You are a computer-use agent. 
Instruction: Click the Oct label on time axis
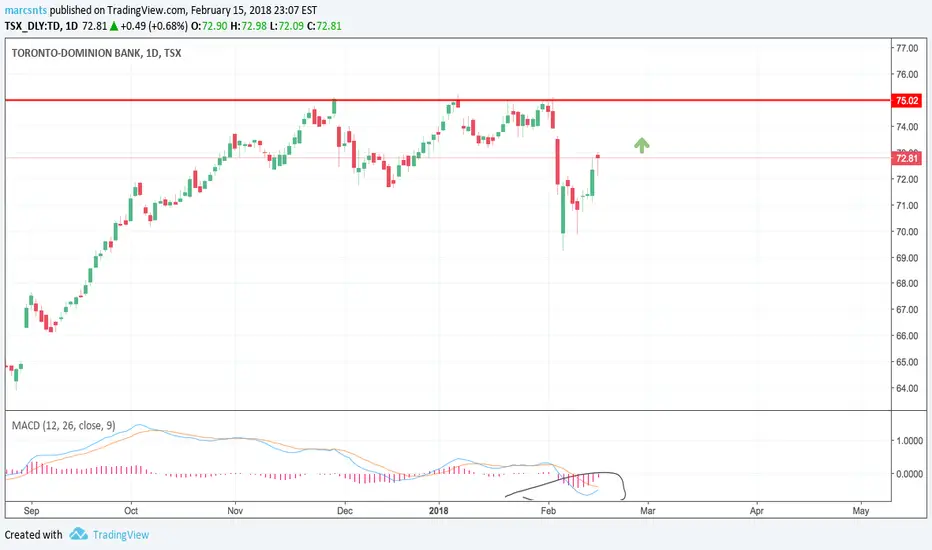point(131,511)
